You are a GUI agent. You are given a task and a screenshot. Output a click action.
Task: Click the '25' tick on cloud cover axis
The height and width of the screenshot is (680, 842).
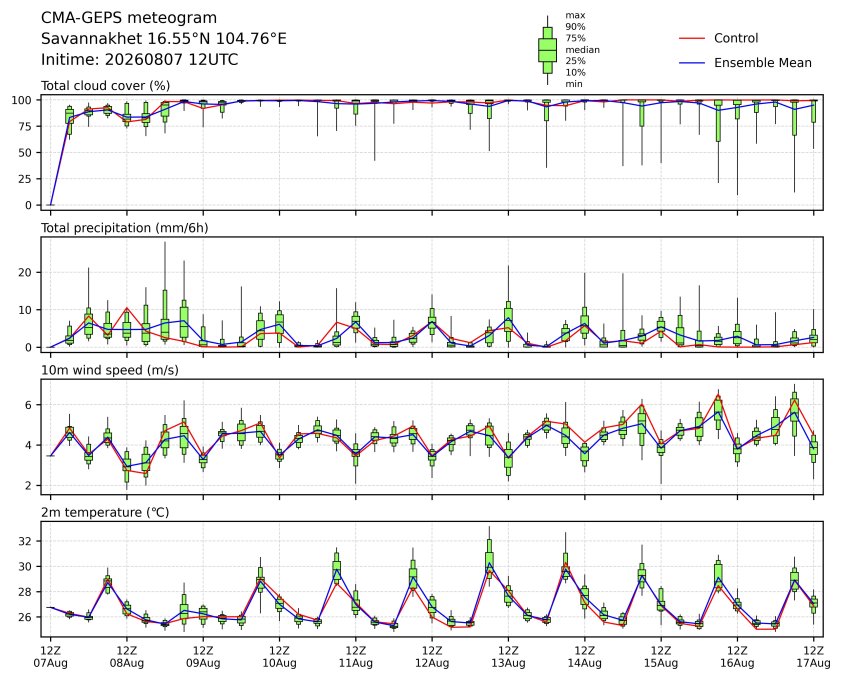(25, 179)
